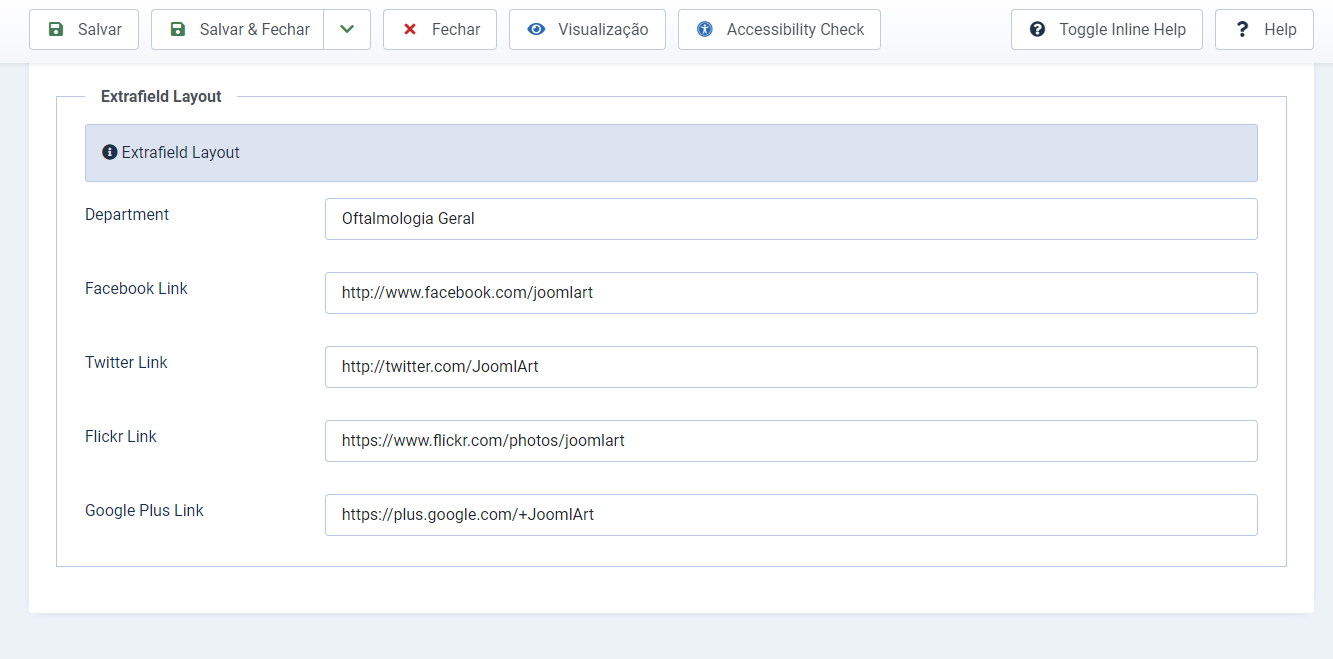Select the Twitter Link input box
Viewport: 1333px width, 659px height.
coord(790,367)
